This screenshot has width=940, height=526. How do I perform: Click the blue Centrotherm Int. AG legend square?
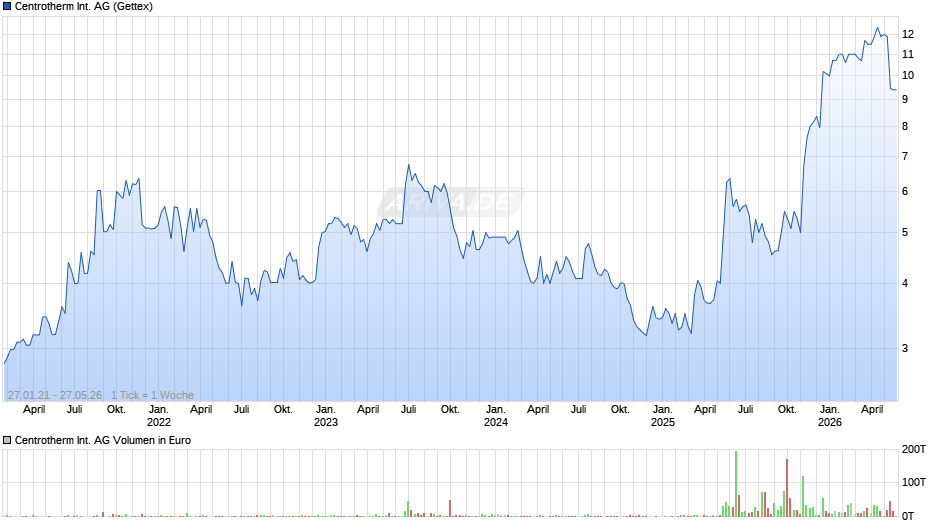click(x=7, y=7)
